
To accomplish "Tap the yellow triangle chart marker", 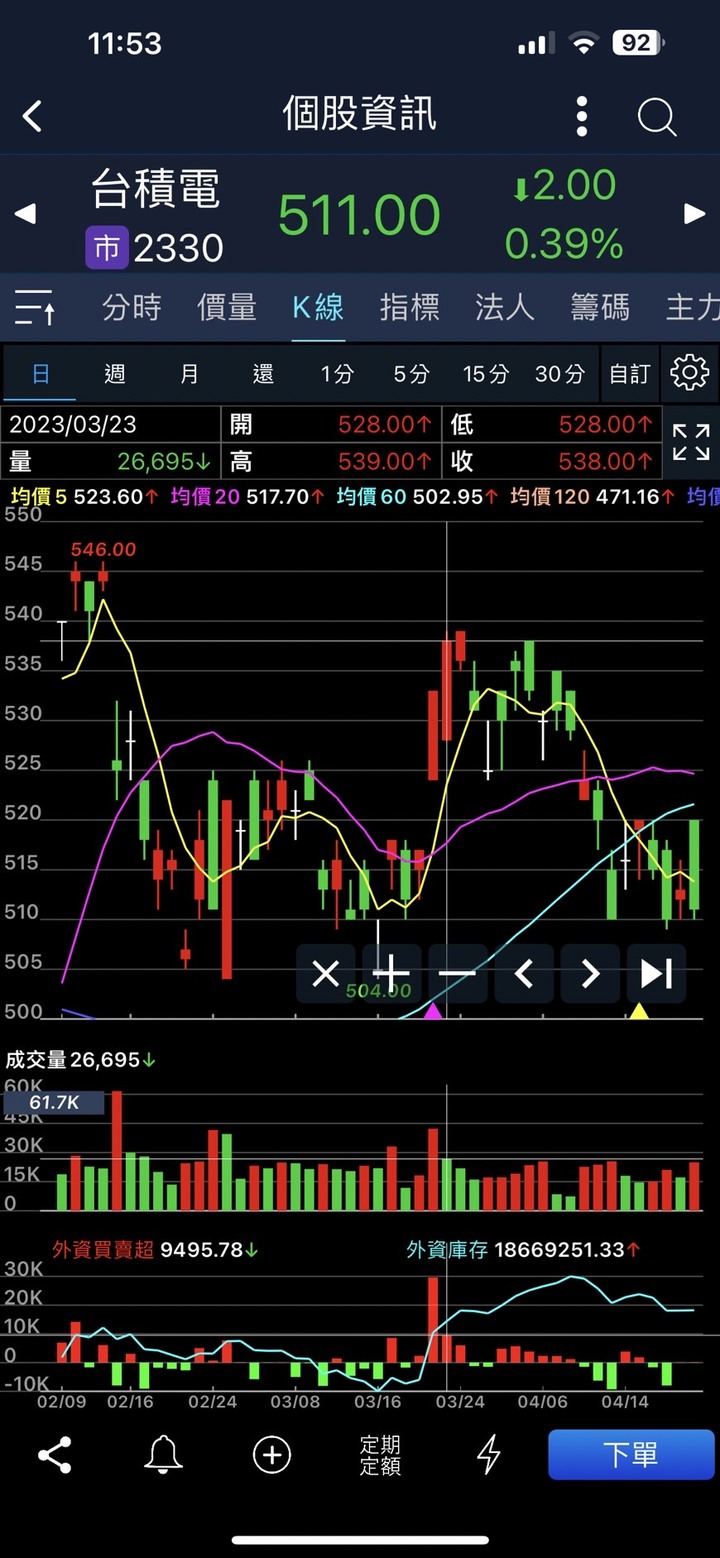I will [638, 1011].
